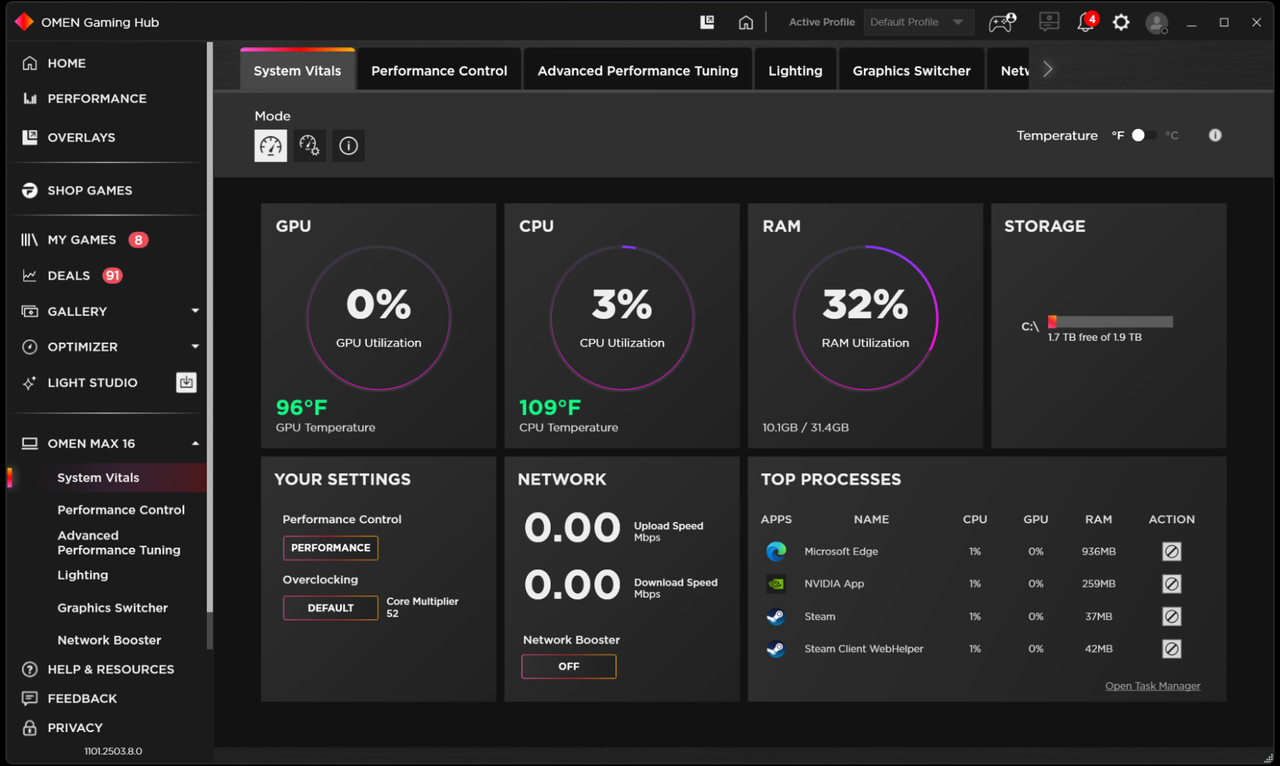Screen dimensions: 1280x766
Task: Toggle the PERFORMANCE control setting button
Action: tap(331, 548)
